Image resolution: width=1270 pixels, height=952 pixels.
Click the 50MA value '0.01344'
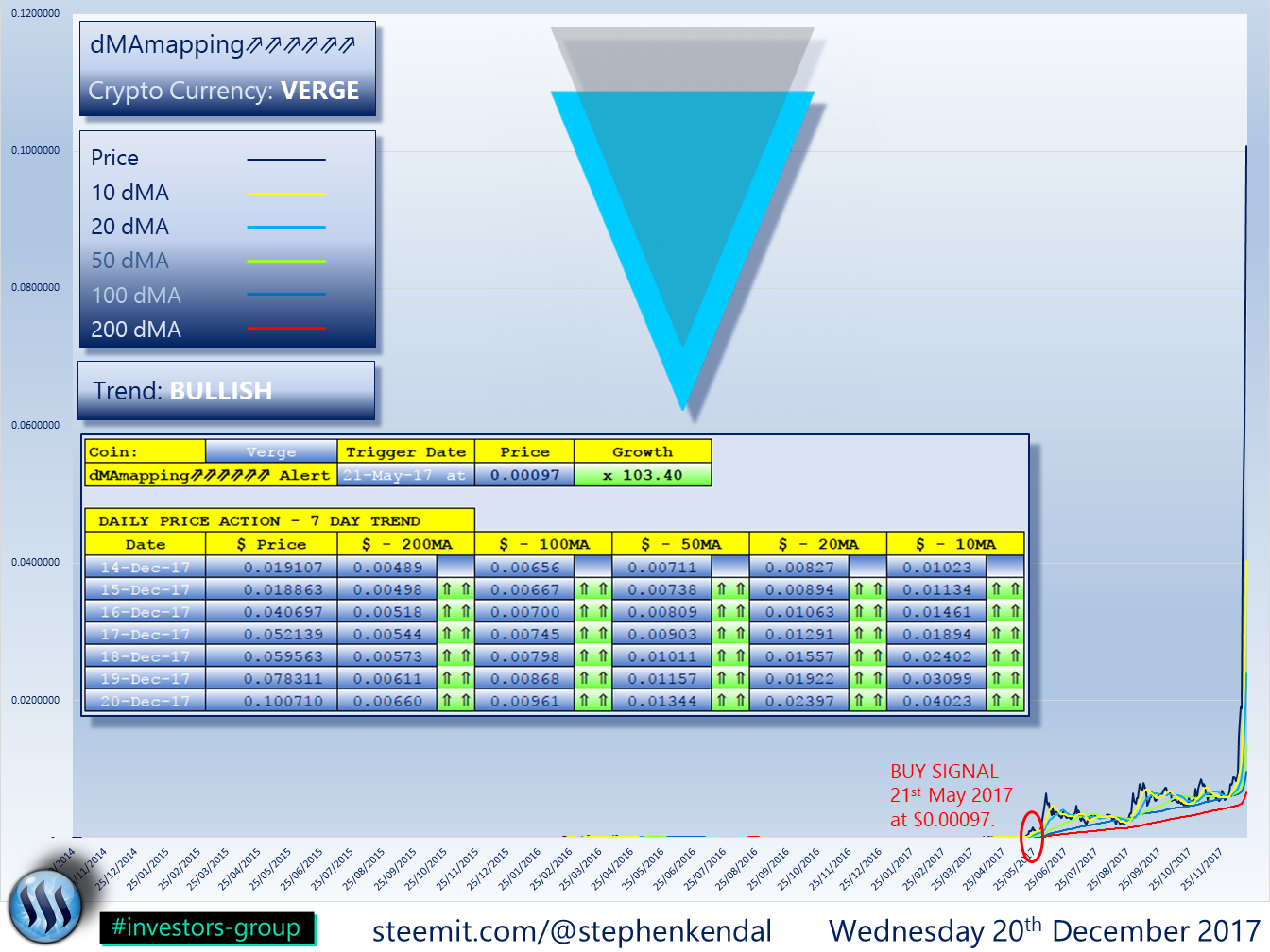coord(661,701)
